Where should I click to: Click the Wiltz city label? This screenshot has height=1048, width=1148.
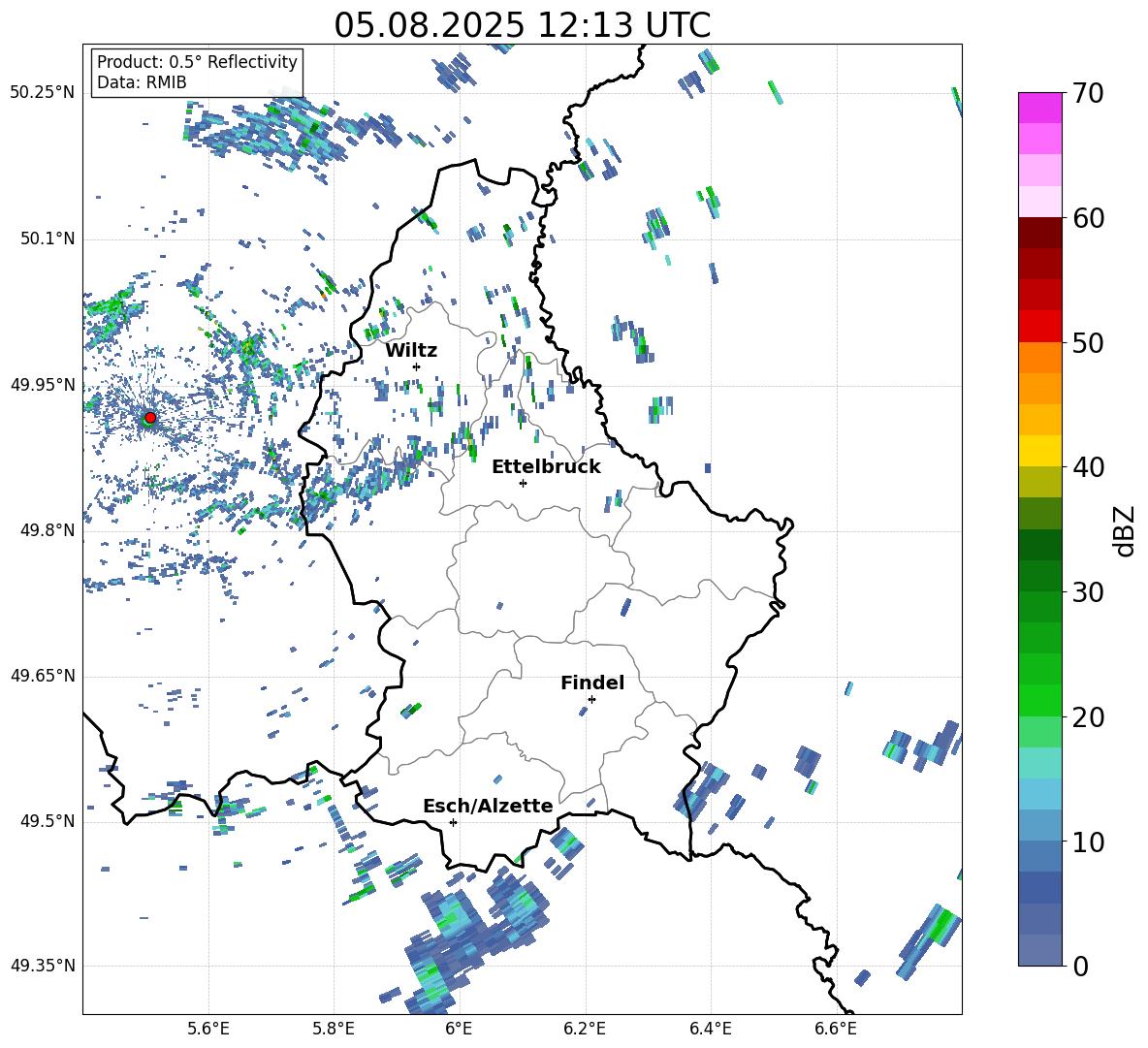click(x=411, y=351)
